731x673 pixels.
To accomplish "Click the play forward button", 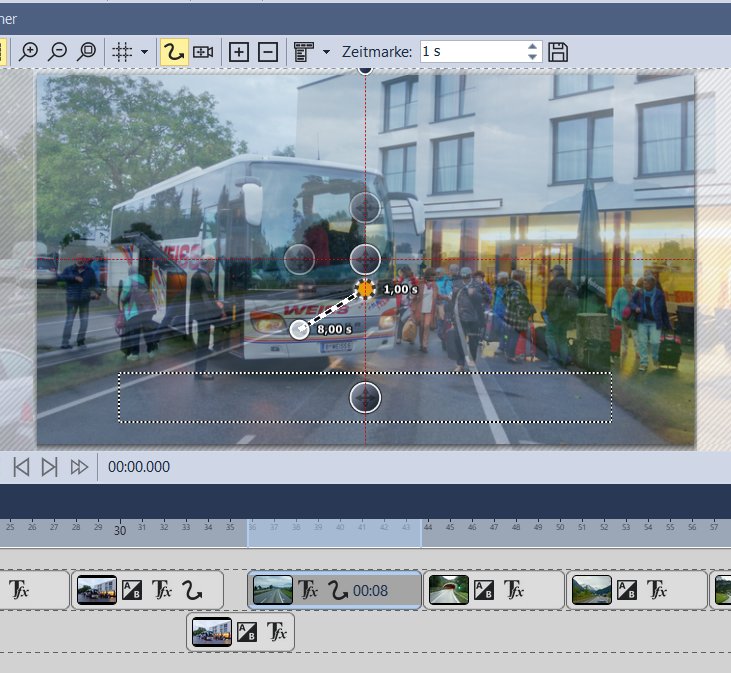I will 49,466.
